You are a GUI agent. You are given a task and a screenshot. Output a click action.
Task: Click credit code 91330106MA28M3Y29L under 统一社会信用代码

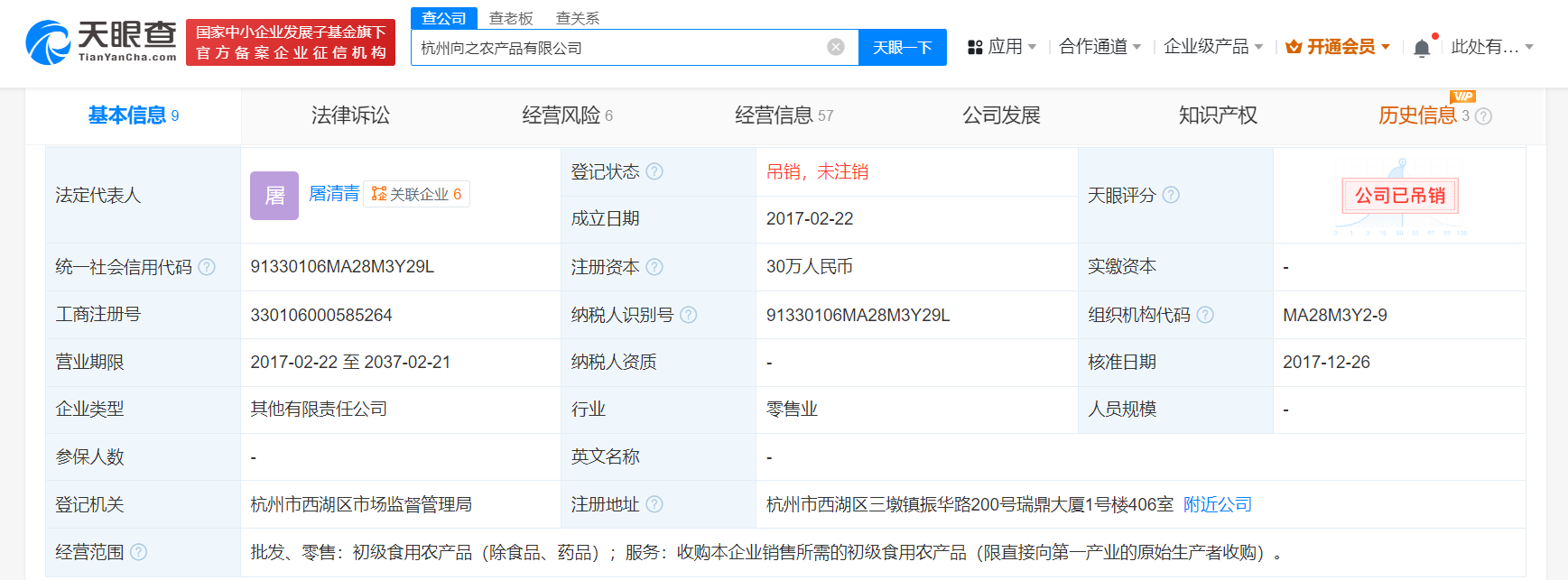pos(342,267)
